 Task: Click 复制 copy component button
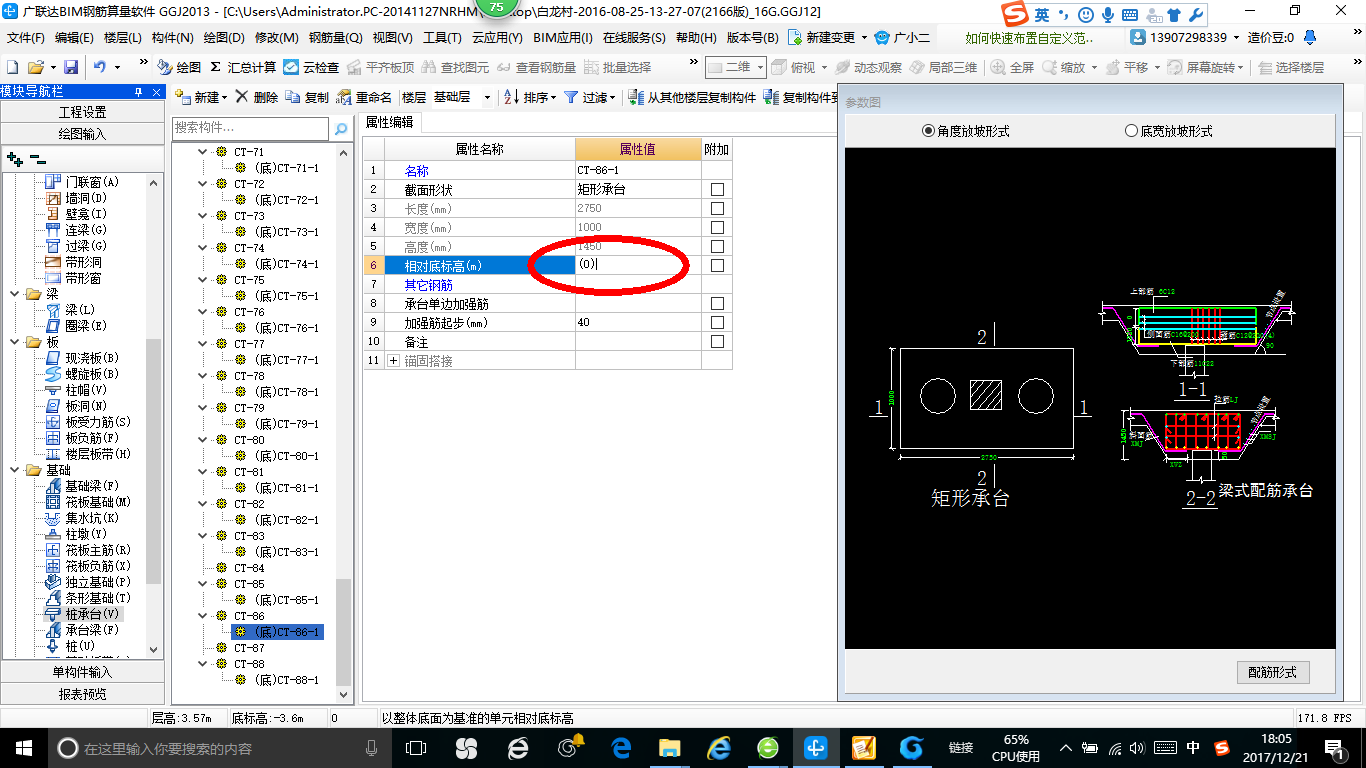click(307, 97)
